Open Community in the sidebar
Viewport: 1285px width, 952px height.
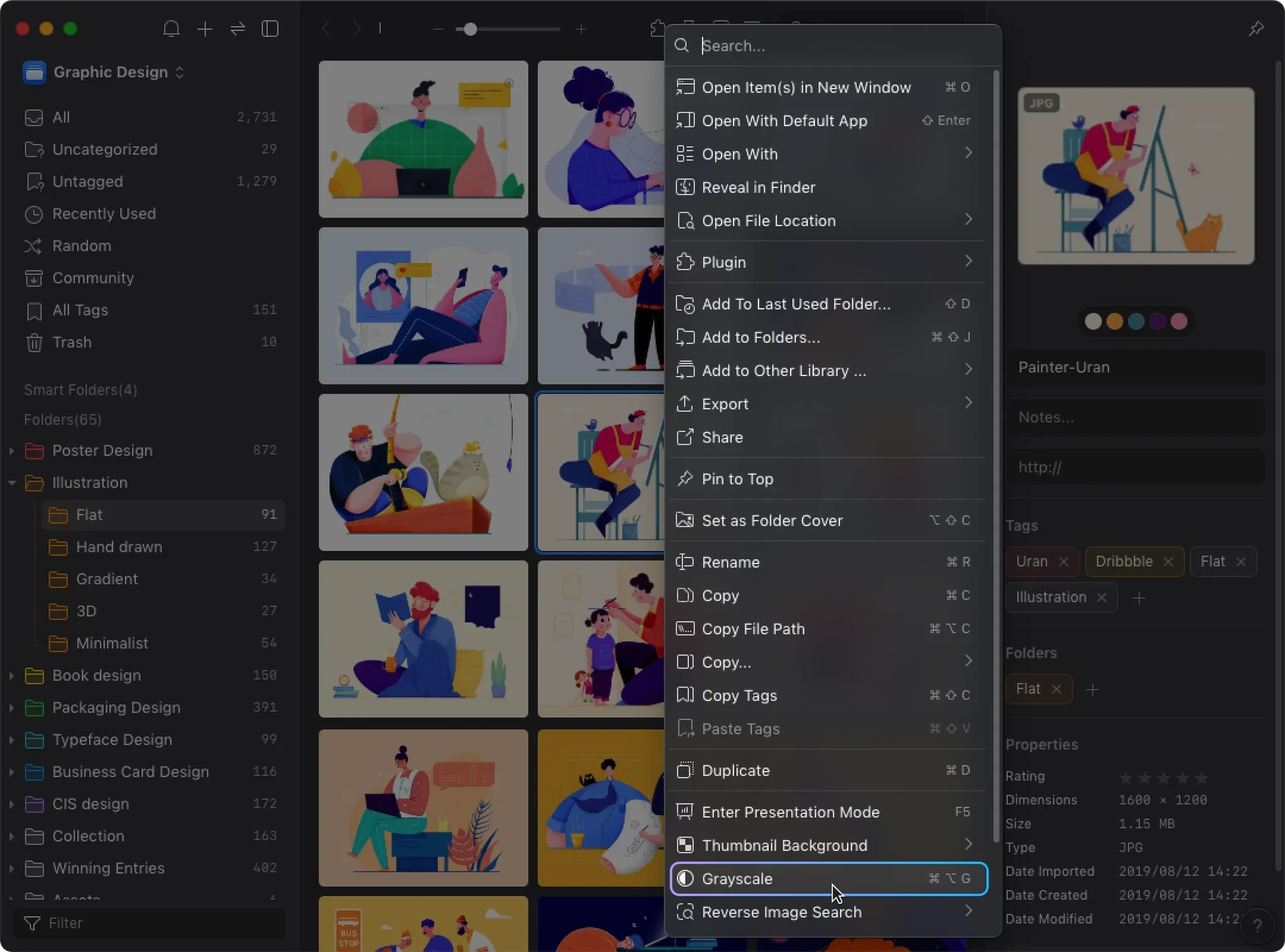tap(151, 277)
